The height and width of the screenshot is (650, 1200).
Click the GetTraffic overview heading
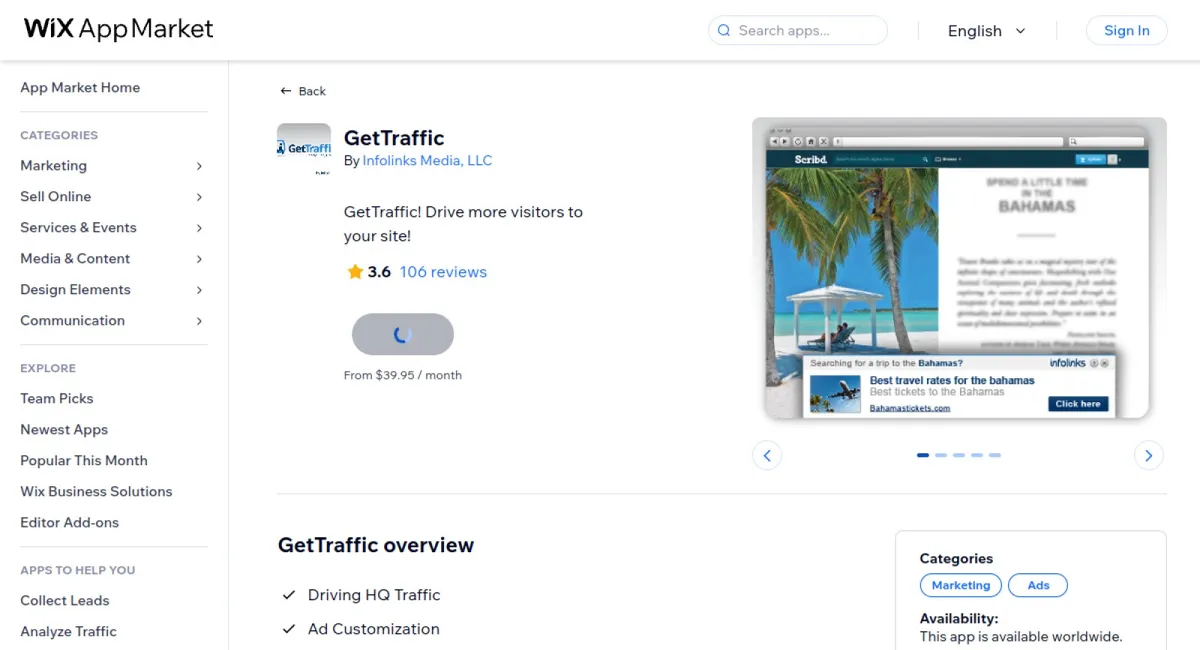click(x=376, y=545)
